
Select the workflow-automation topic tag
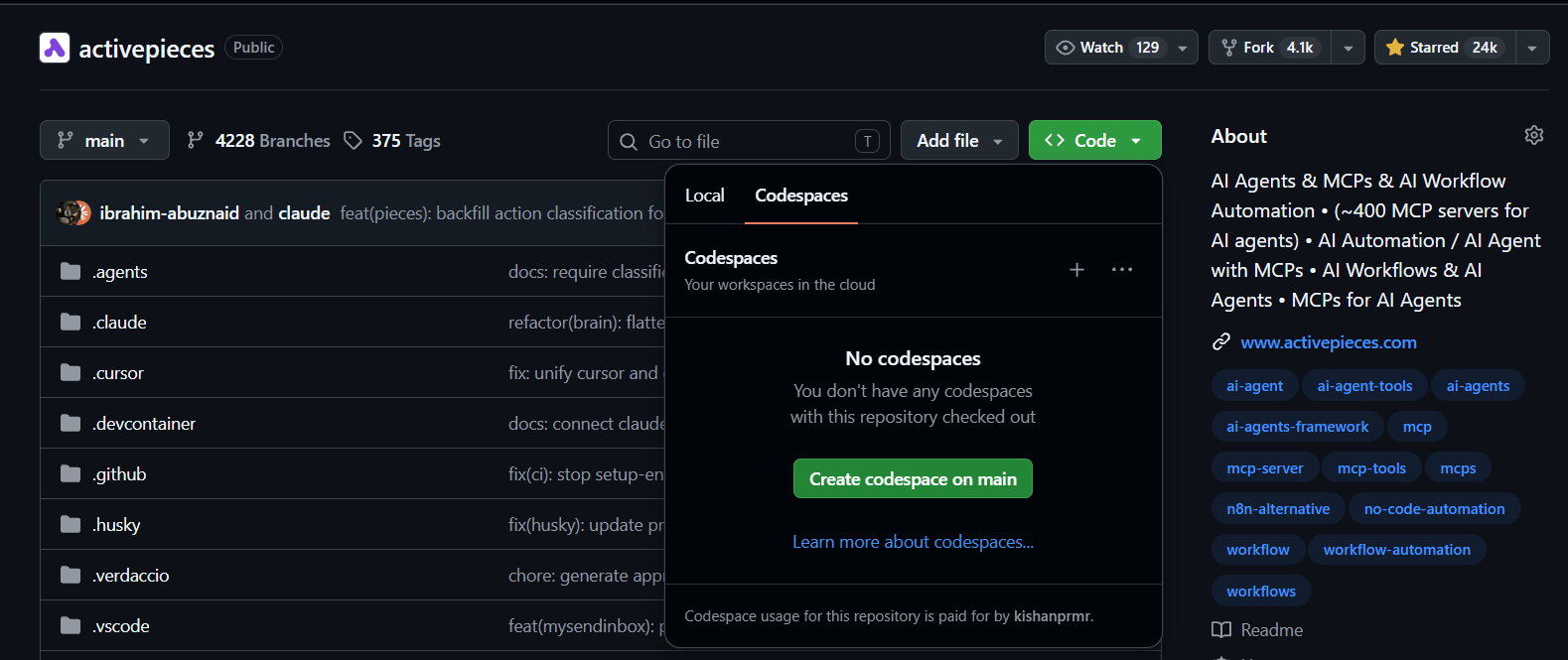pos(1396,550)
